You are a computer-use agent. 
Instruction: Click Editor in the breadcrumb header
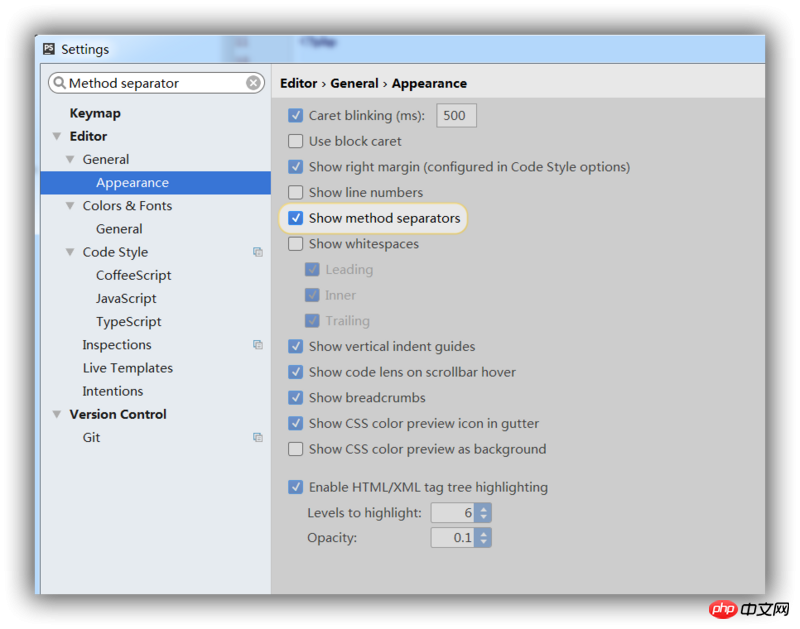coord(298,83)
